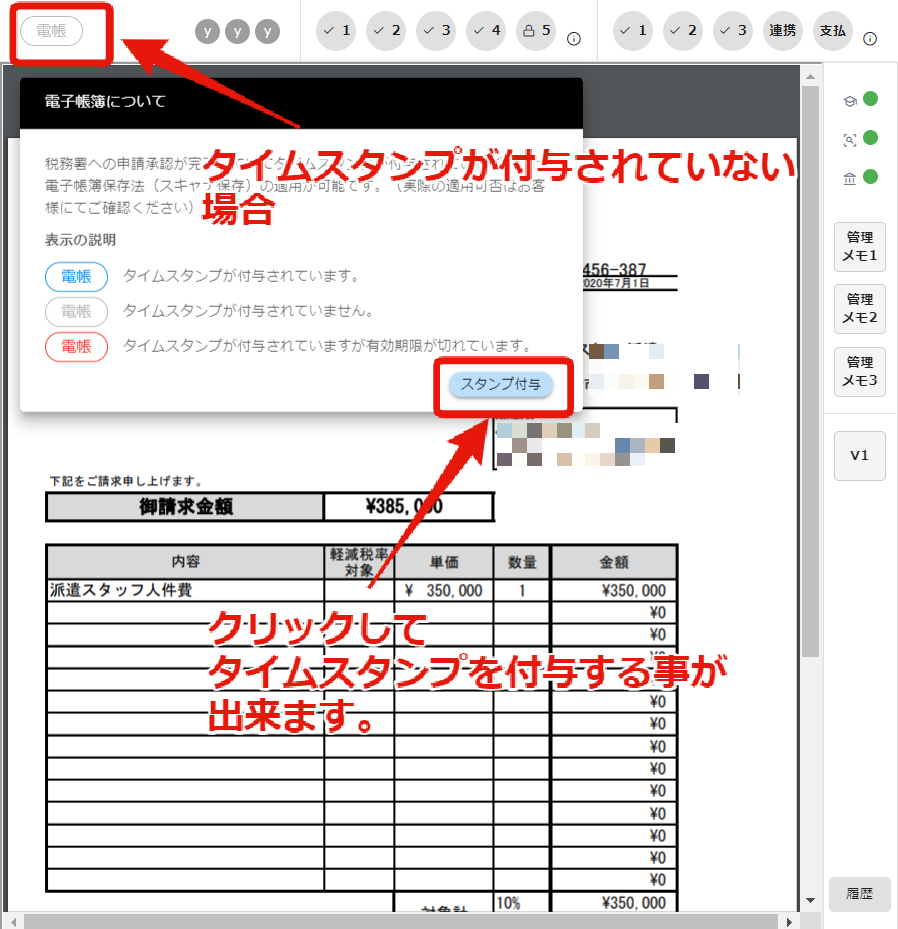The image size is (898, 929).
Task: Open info icon next to 支払 button
Action: [x=870, y=39]
